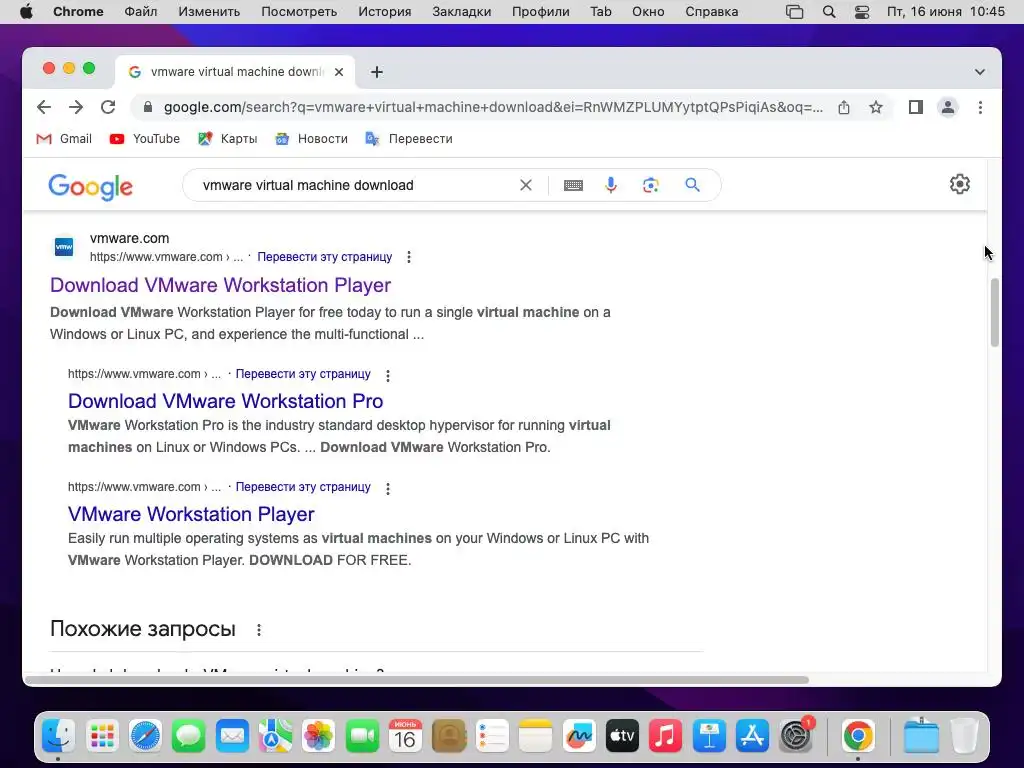The height and width of the screenshot is (768, 1024).
Task: Open options next to Похожие запросы
Action: (259, 630)
